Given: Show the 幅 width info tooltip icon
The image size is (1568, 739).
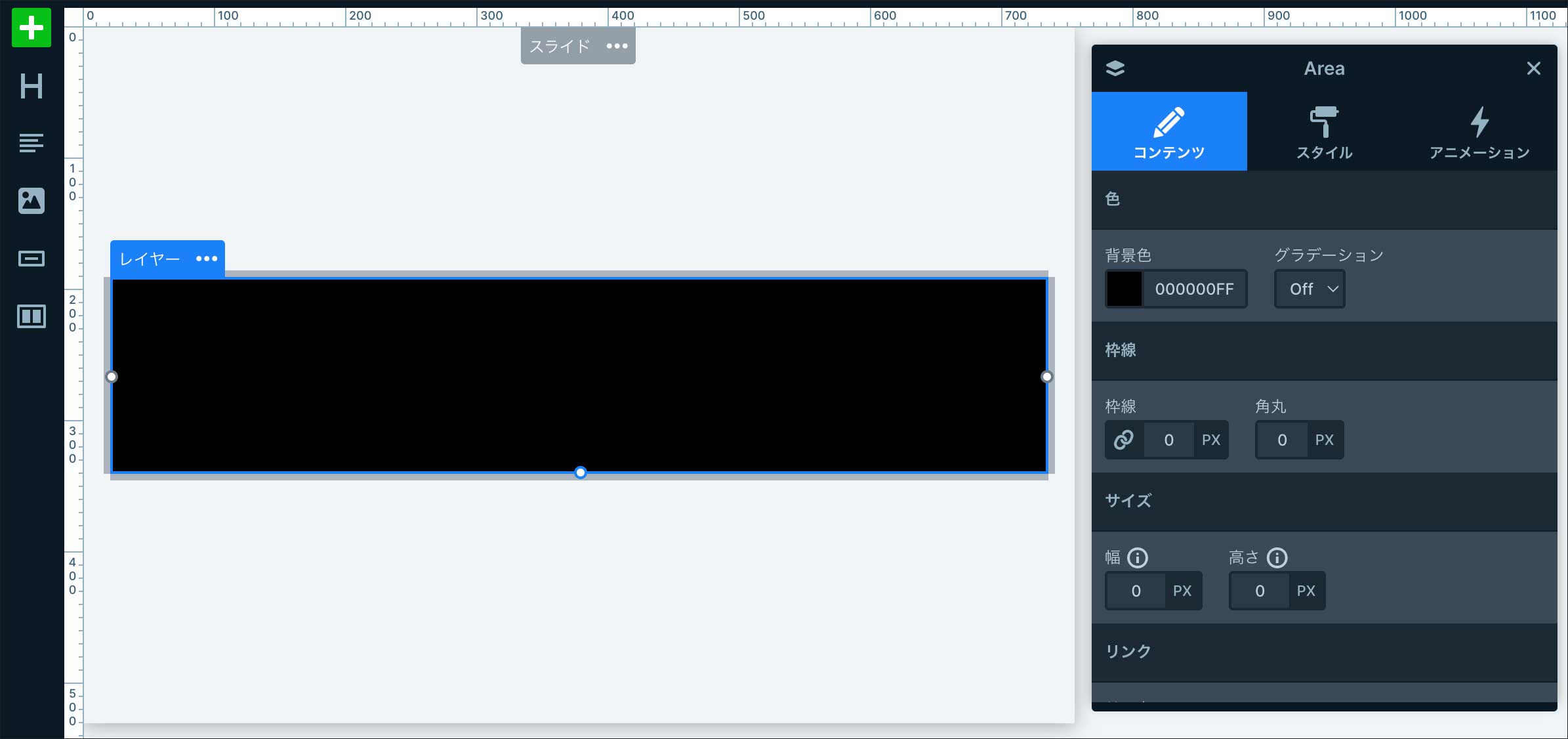Looking at the screenshot, I should pos(1138,558).
